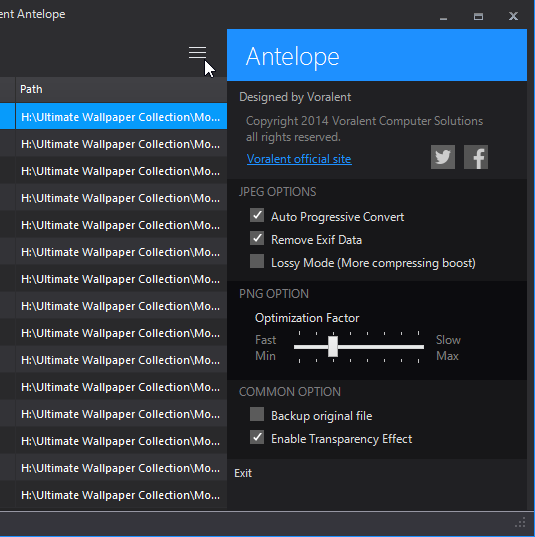Select the second wallpaper path row
The width and height of the screenshot is (535, 537).
(121, 144)
